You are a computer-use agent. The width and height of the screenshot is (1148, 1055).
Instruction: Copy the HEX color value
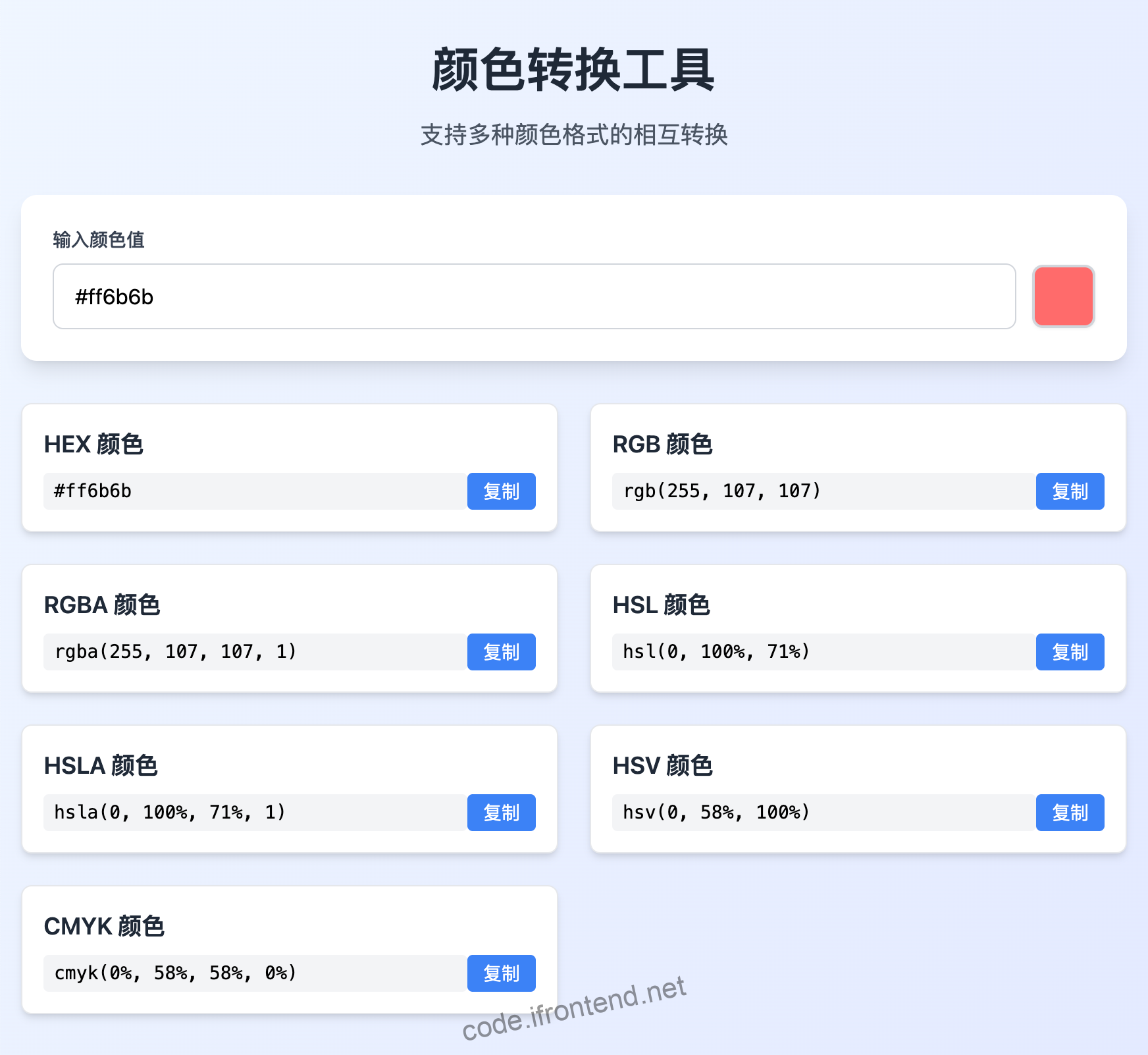(x=501, y=491)
